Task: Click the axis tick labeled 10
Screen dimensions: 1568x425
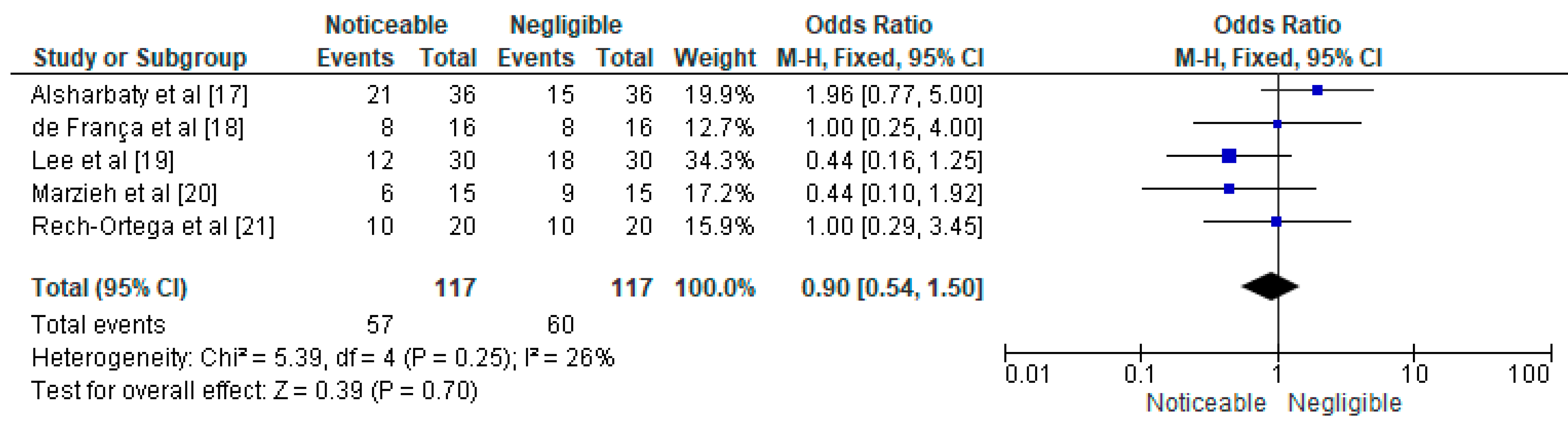Action: point(1414,374)
